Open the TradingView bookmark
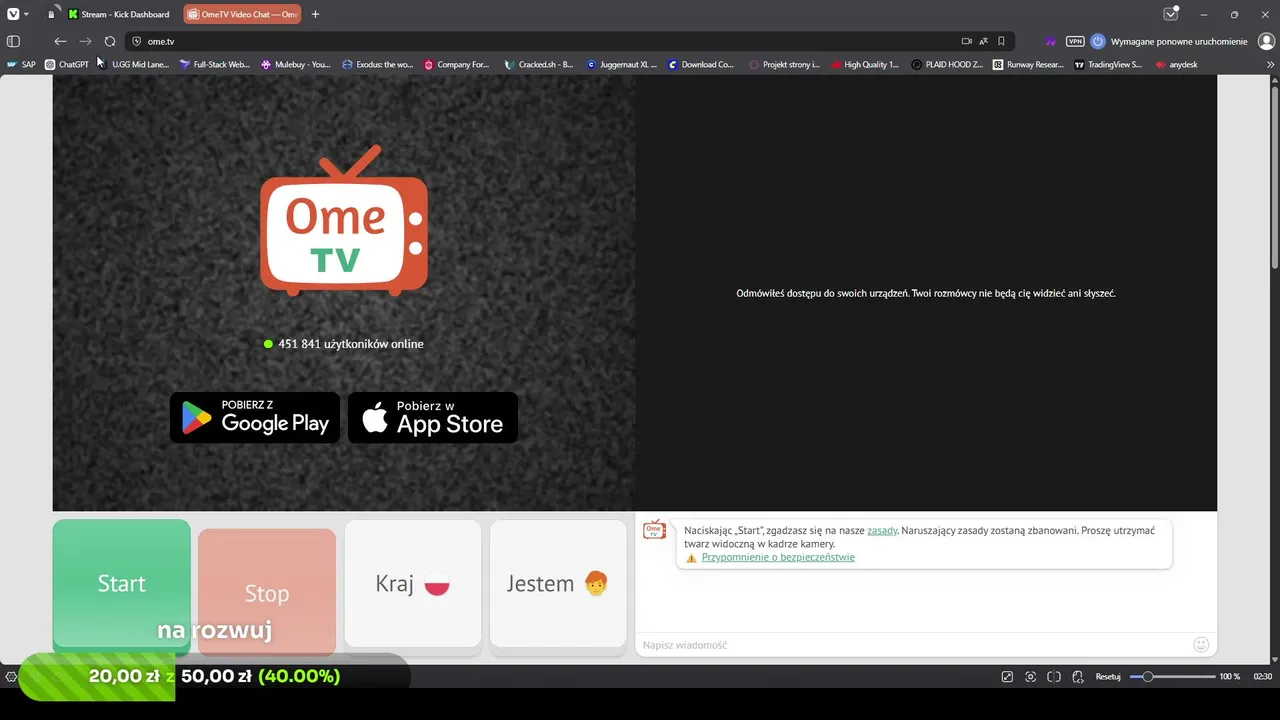The image size is (1280, 720). coord(1108,64)
